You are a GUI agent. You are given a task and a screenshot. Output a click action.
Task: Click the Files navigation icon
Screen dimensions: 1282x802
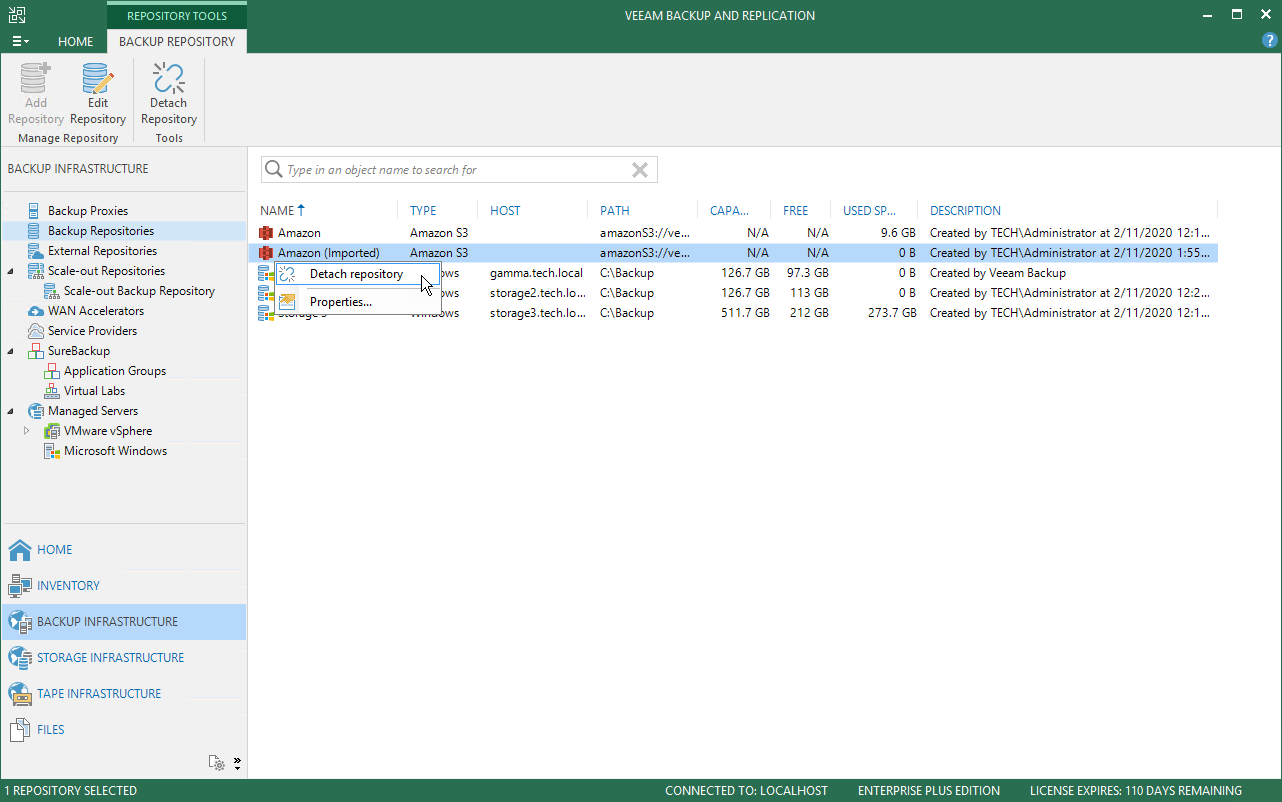point(20,730)
